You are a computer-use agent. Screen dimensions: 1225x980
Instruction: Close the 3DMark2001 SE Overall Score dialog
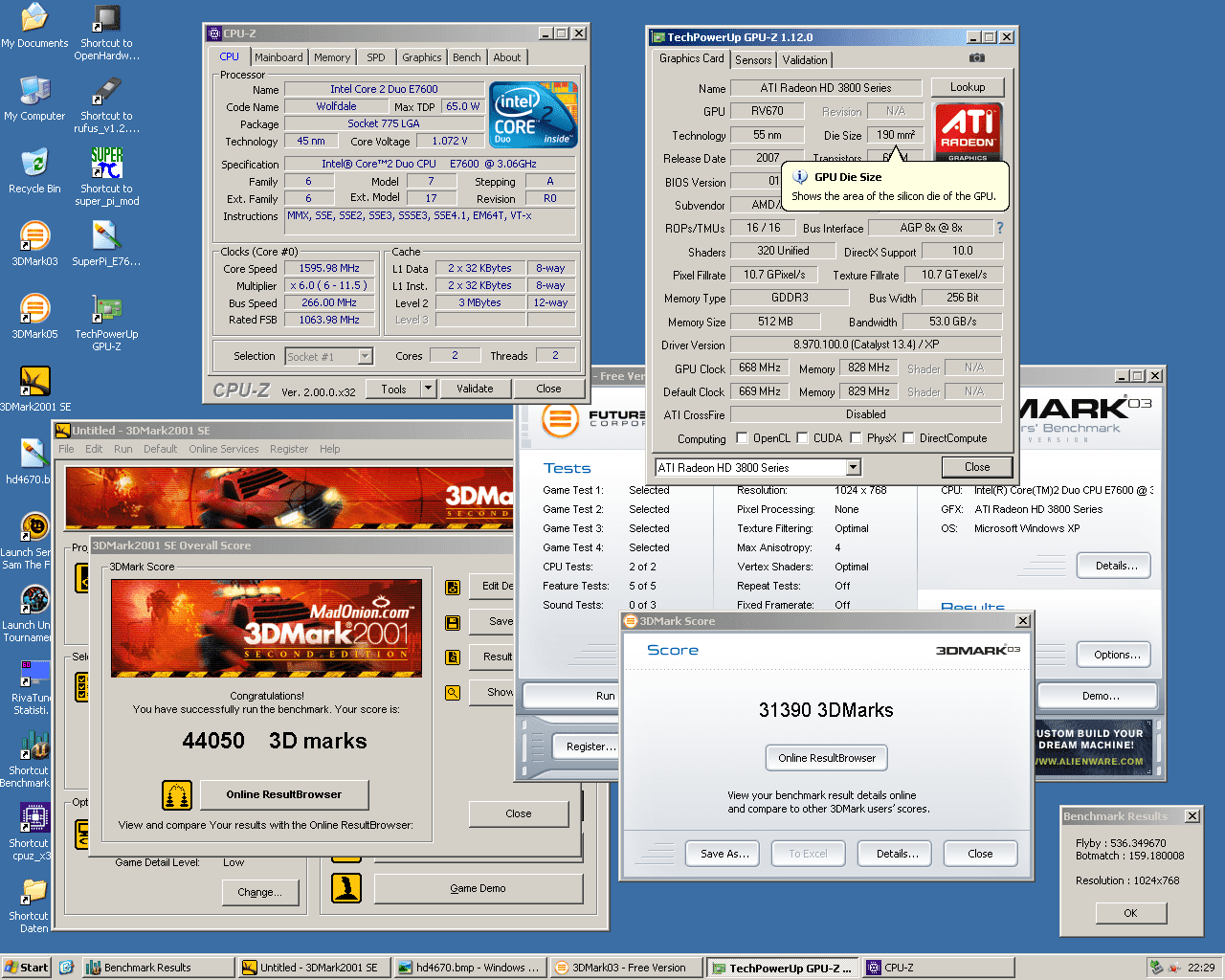click(518, 813)
